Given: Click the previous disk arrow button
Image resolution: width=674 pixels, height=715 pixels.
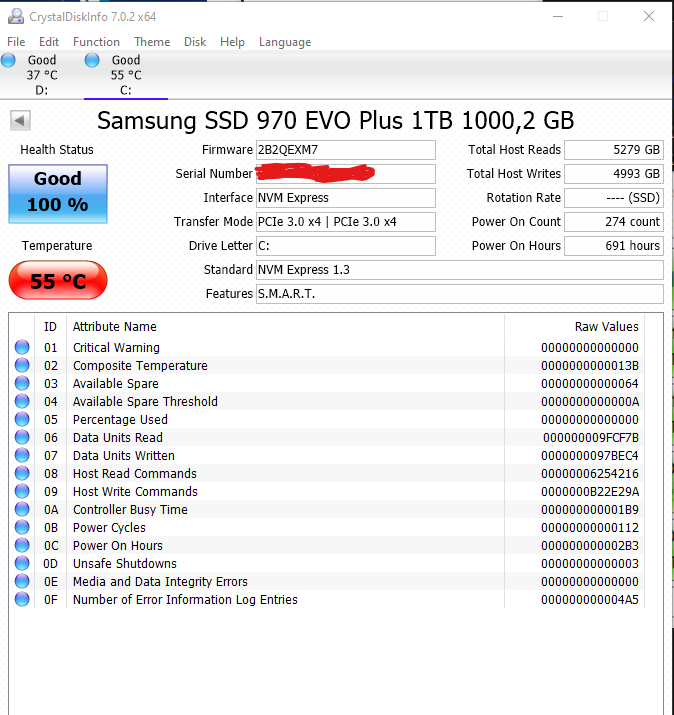Looking at the screenshot, I should (x=20, y=121).
